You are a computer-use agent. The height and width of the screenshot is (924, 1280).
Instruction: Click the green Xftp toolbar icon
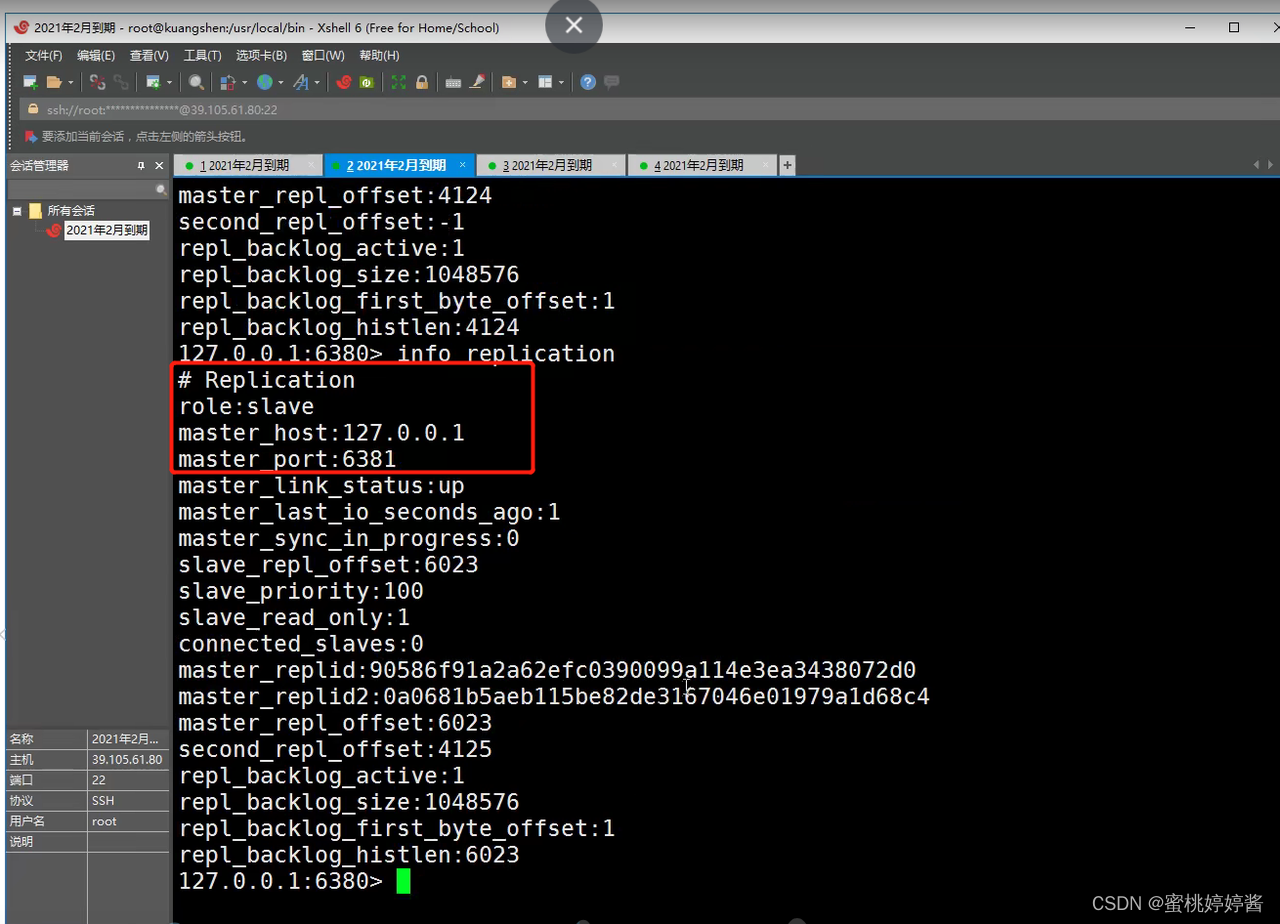[x=367, y=82]
